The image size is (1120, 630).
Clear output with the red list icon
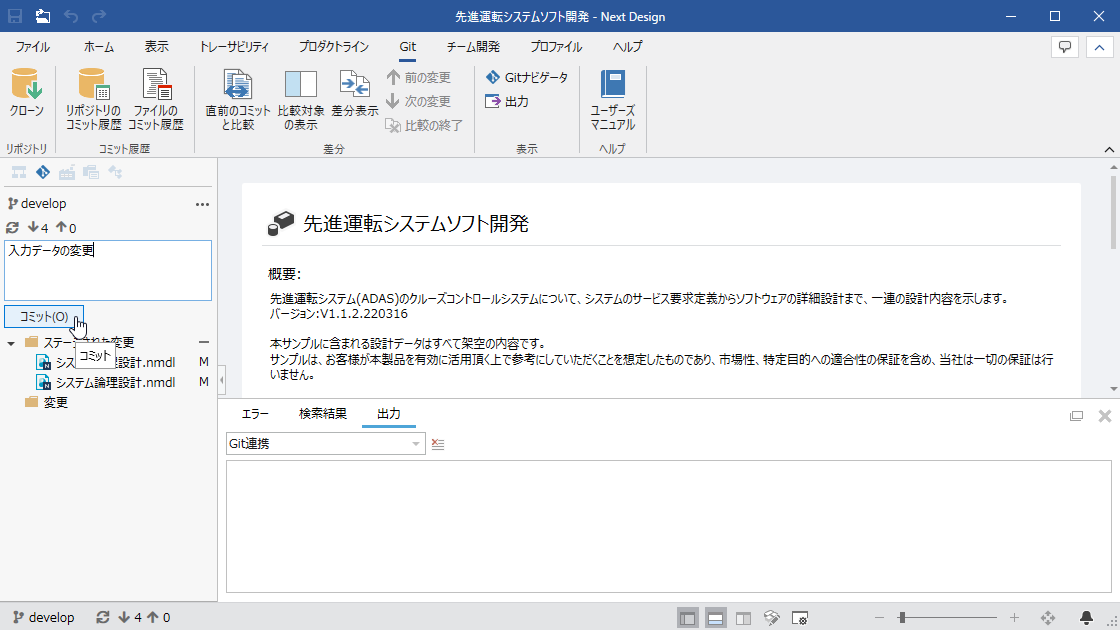click(438, 444)
